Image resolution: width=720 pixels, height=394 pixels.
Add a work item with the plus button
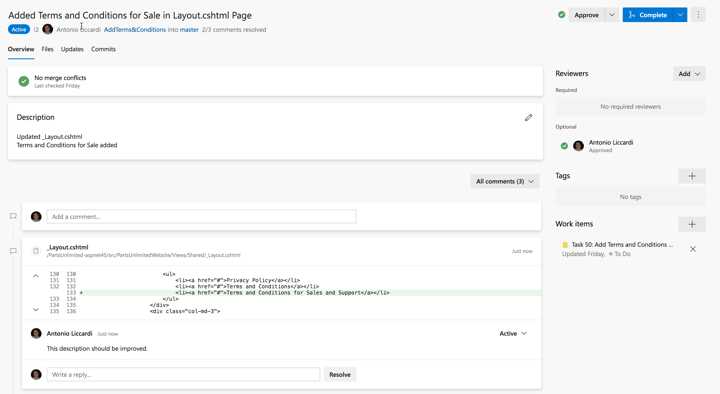point(692,224)
